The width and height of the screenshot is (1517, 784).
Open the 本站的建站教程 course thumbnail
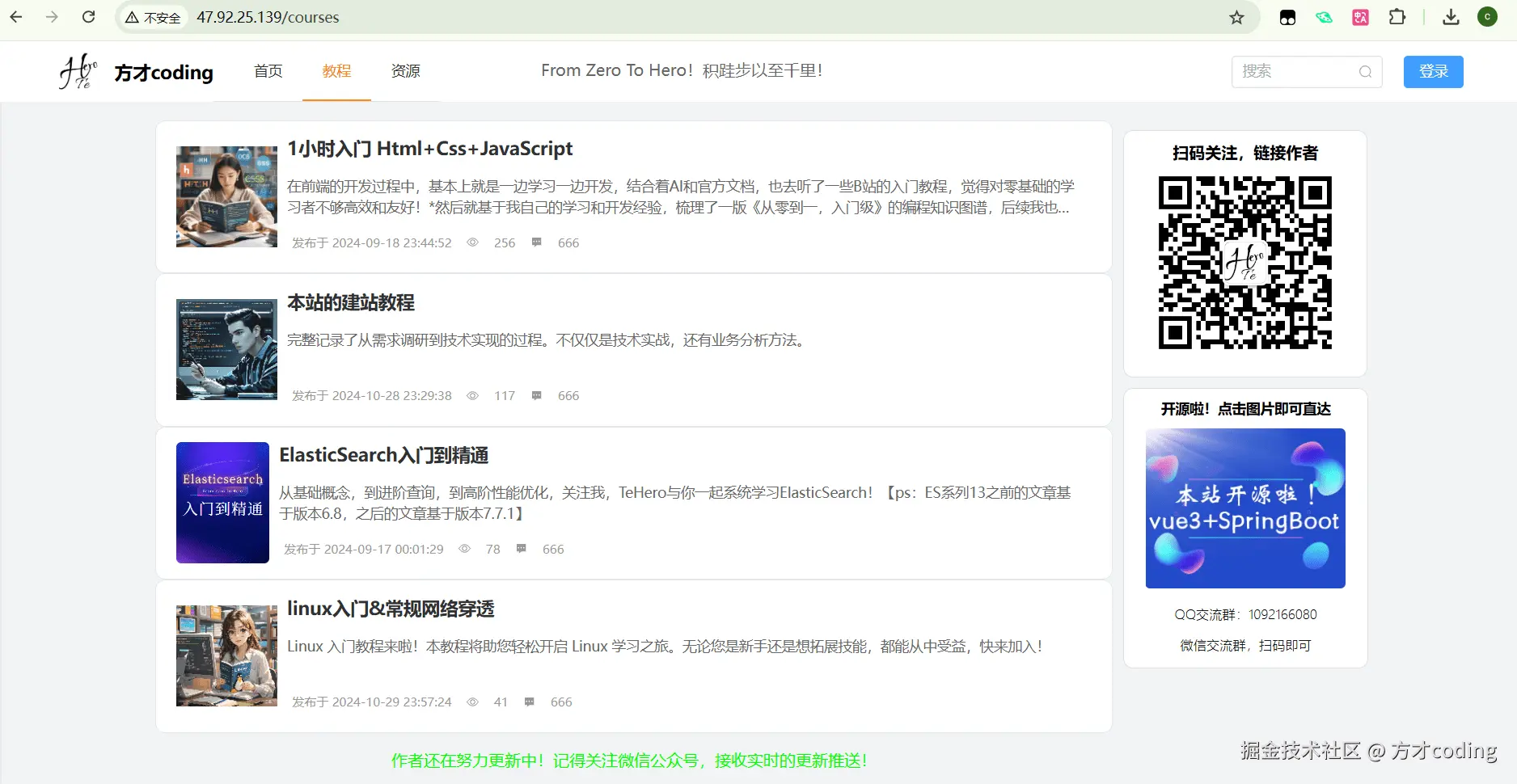[x=226, y=349]
